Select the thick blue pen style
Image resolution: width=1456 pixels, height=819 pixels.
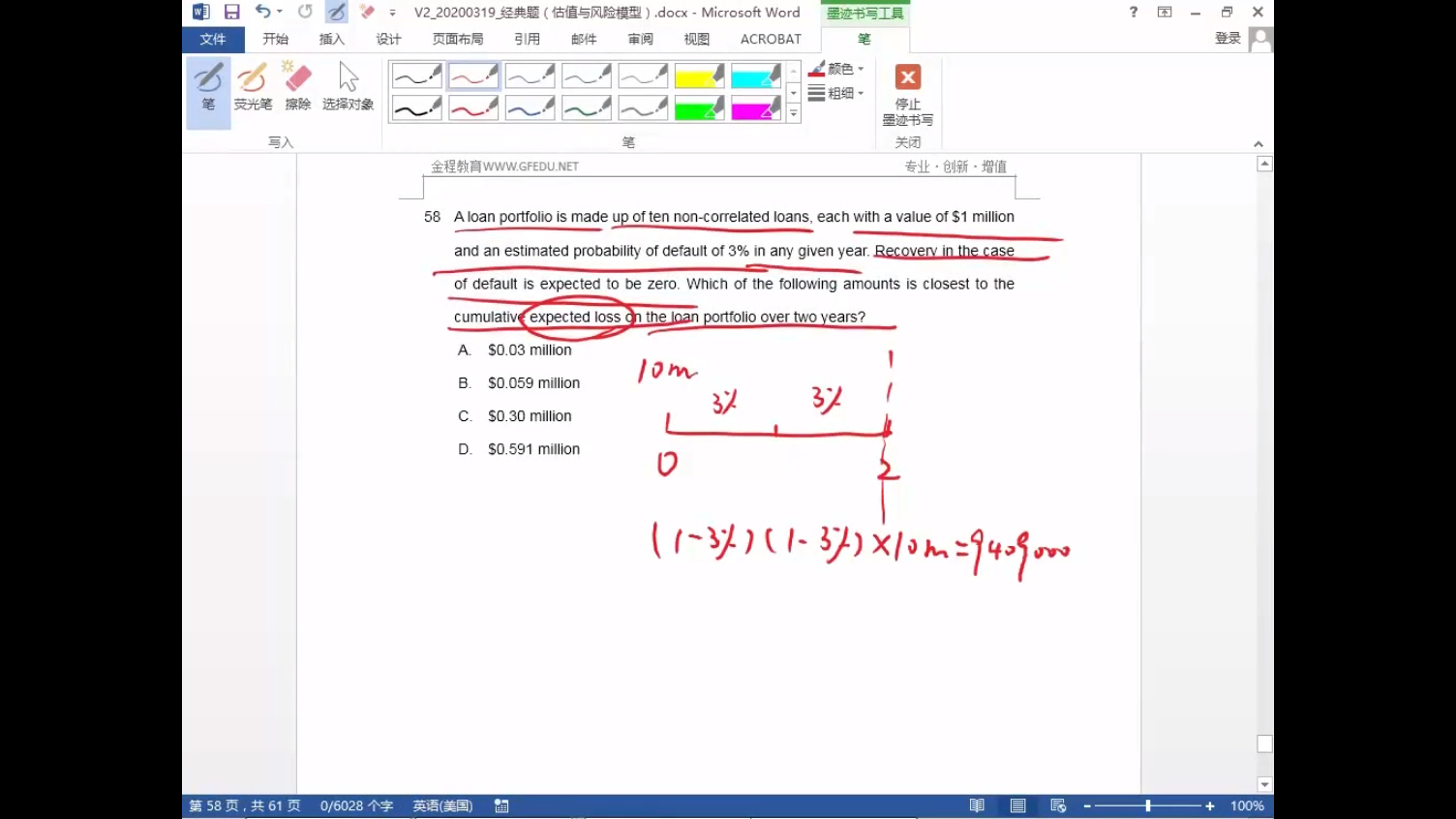(530, 107)
